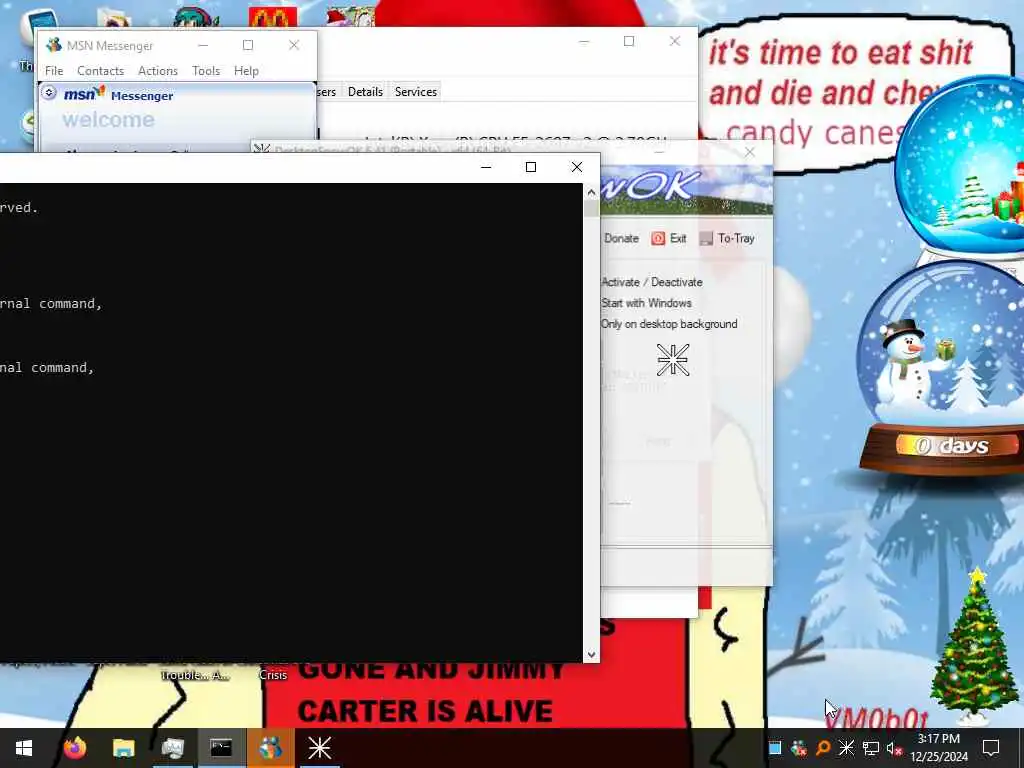Switch to Command Prompt taskbar icon

[x=221, y=748]
